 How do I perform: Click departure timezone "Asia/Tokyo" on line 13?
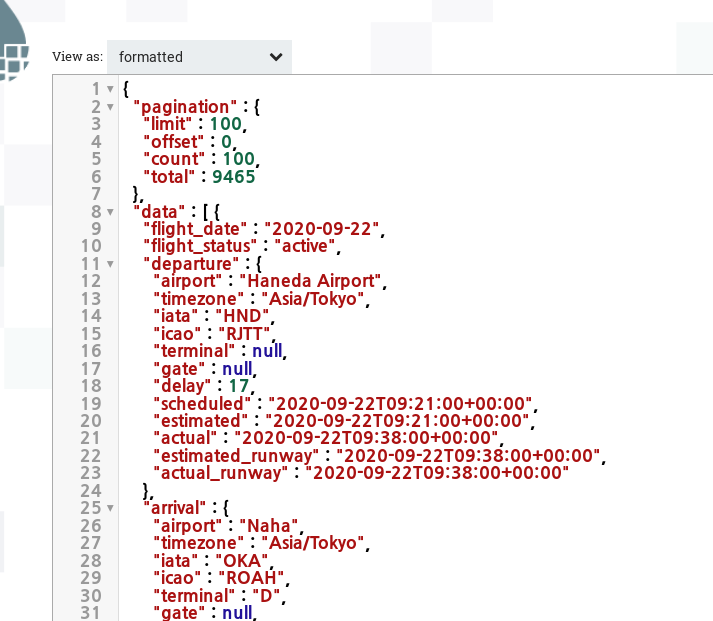click(x=313, y=299)
